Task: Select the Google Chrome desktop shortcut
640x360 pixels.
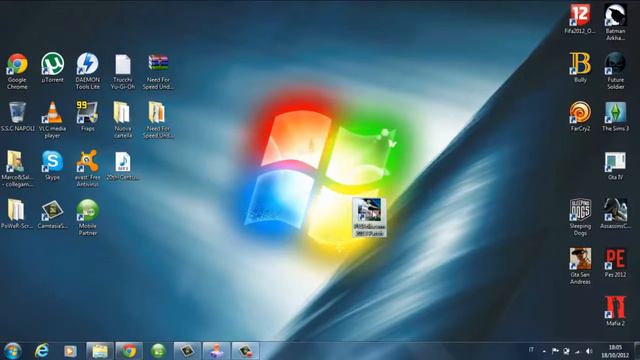Action: pos(17,70)
